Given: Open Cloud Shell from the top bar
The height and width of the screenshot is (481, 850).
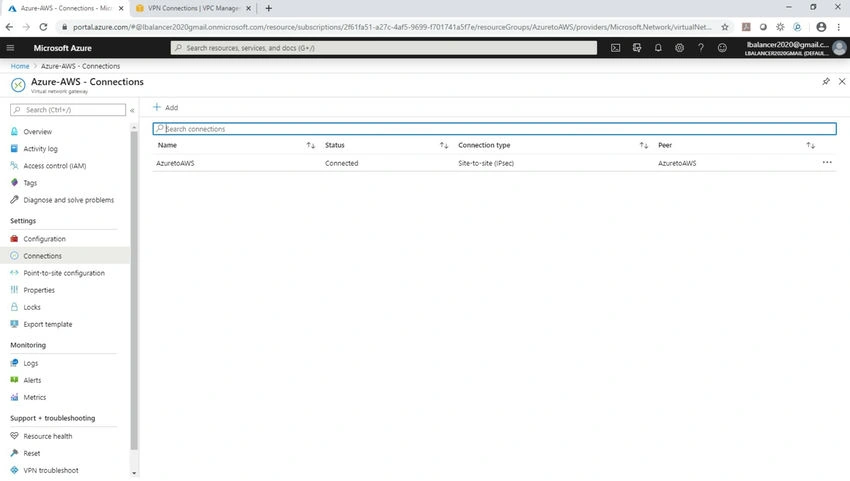Looking at the screenshot, I should pyautogui.click(x=615, y=48).
